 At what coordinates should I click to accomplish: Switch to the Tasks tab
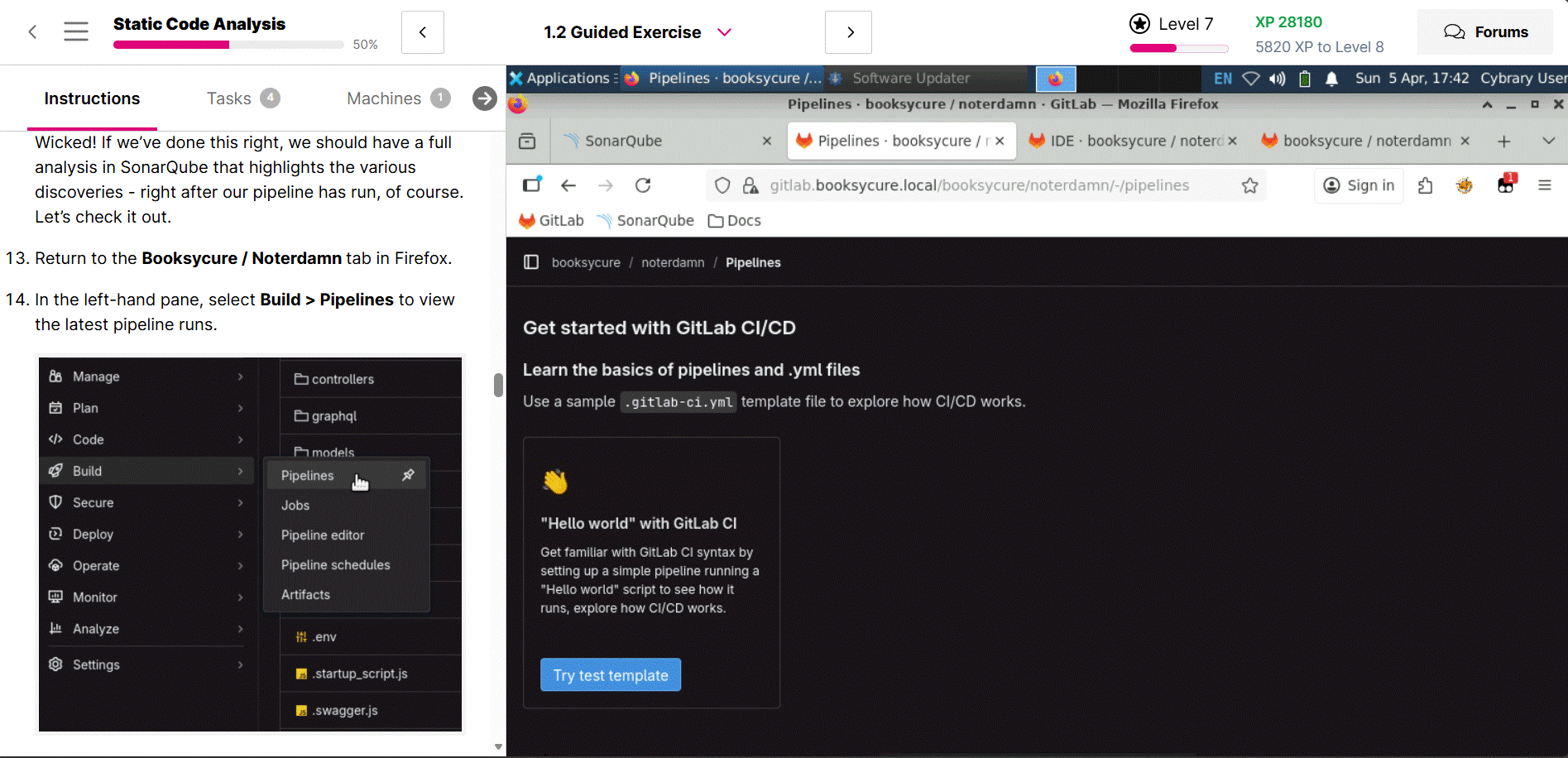(229, 98)
